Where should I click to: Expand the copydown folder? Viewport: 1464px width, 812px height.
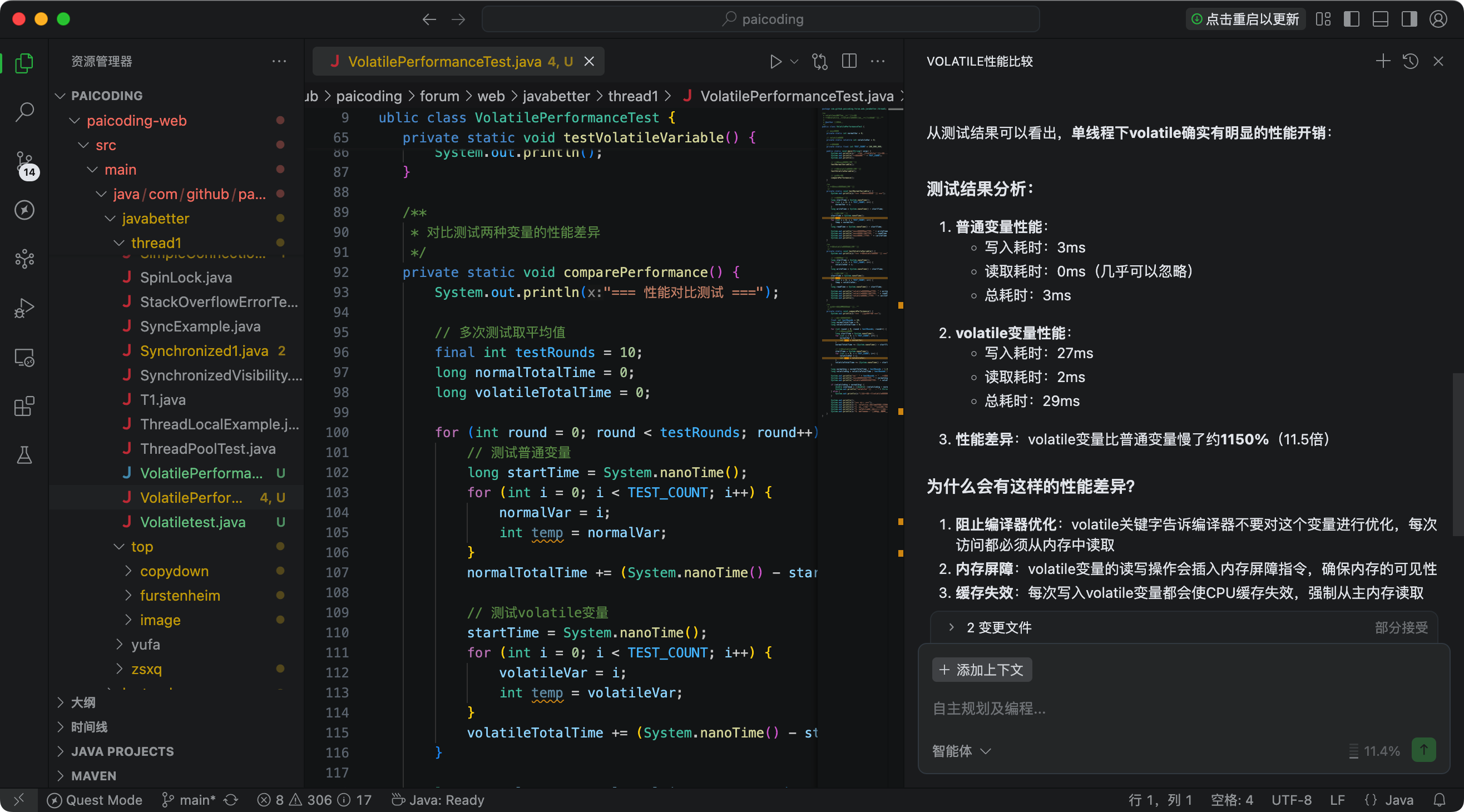click(128, 571)
